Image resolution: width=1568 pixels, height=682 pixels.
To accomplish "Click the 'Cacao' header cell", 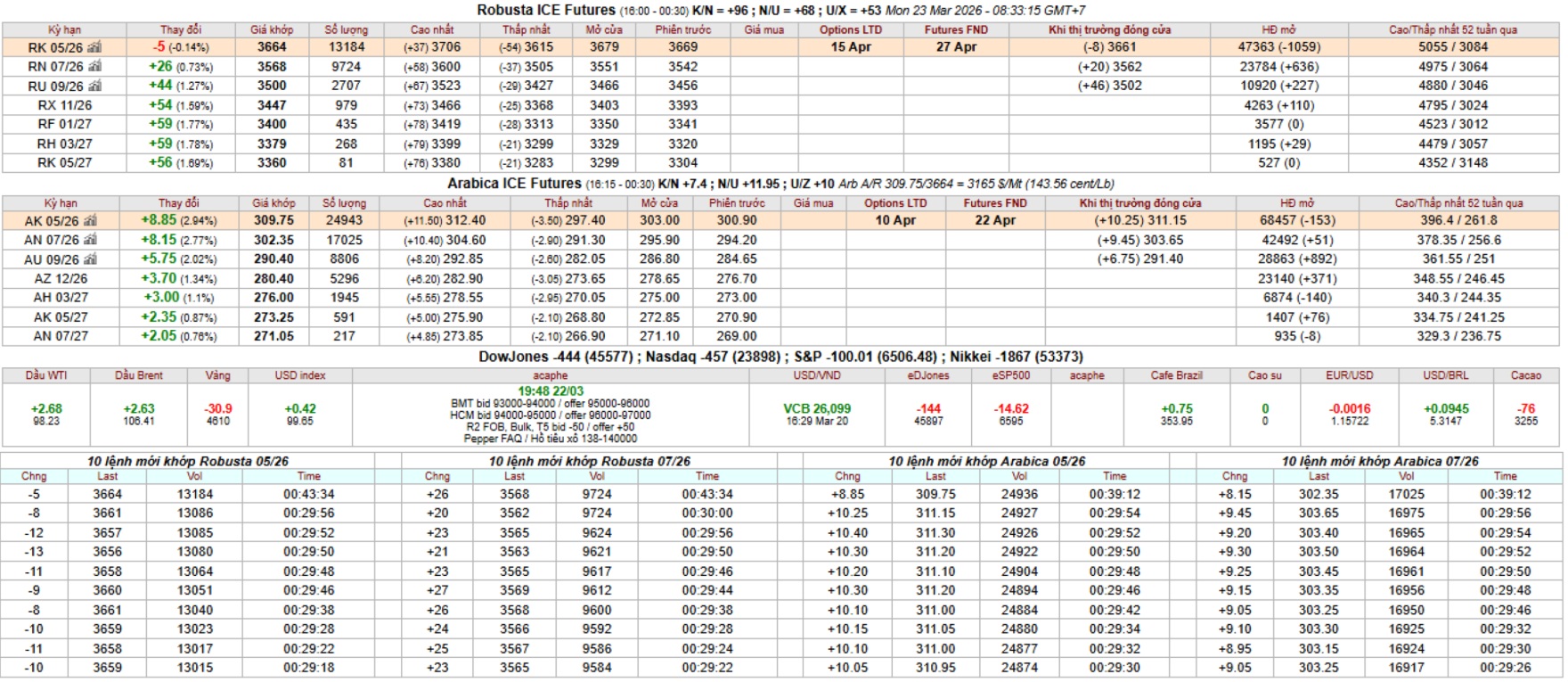I will (x=1525, y=375).
